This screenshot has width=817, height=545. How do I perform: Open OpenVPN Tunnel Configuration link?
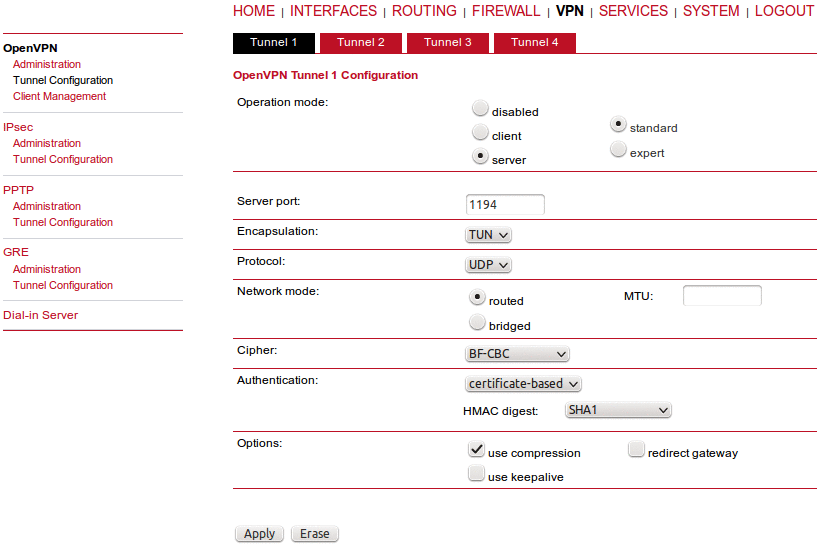tap(63, 80)
